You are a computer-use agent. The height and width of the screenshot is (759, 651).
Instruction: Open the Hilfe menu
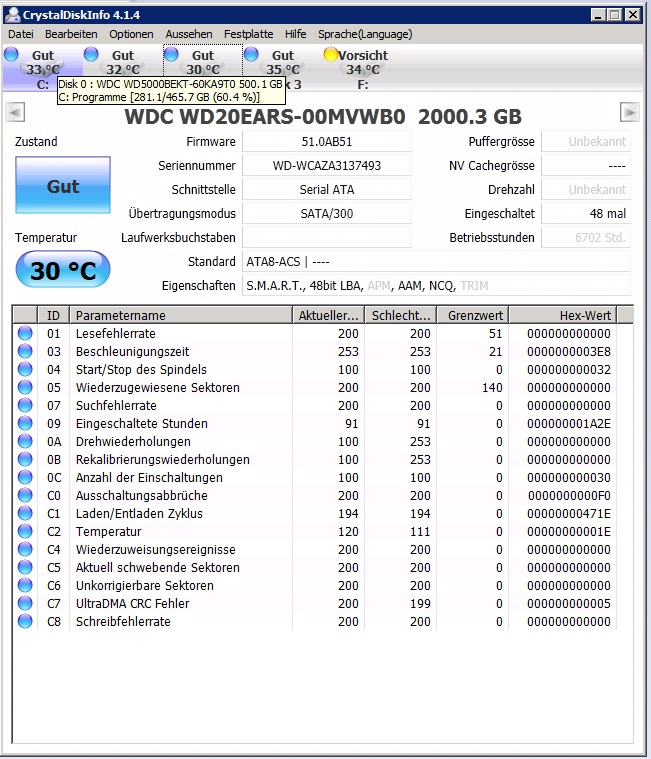[x=295, y=34]
